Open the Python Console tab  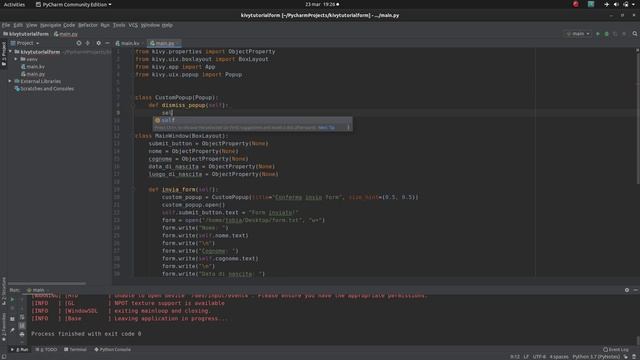(113, 349)
